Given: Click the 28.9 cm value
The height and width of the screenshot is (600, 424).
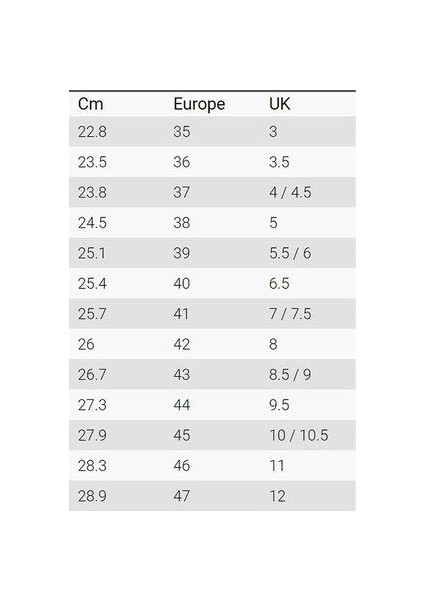Looking at the screenshot, I should coord(92,496).
